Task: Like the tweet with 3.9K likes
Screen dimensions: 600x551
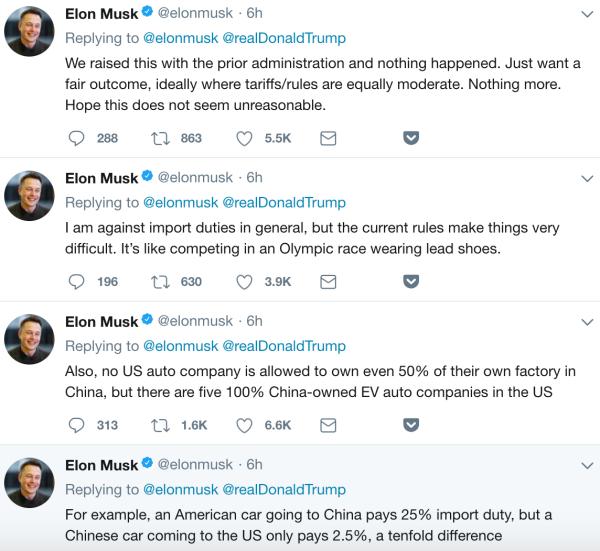Action: click(x=245, y=281)
